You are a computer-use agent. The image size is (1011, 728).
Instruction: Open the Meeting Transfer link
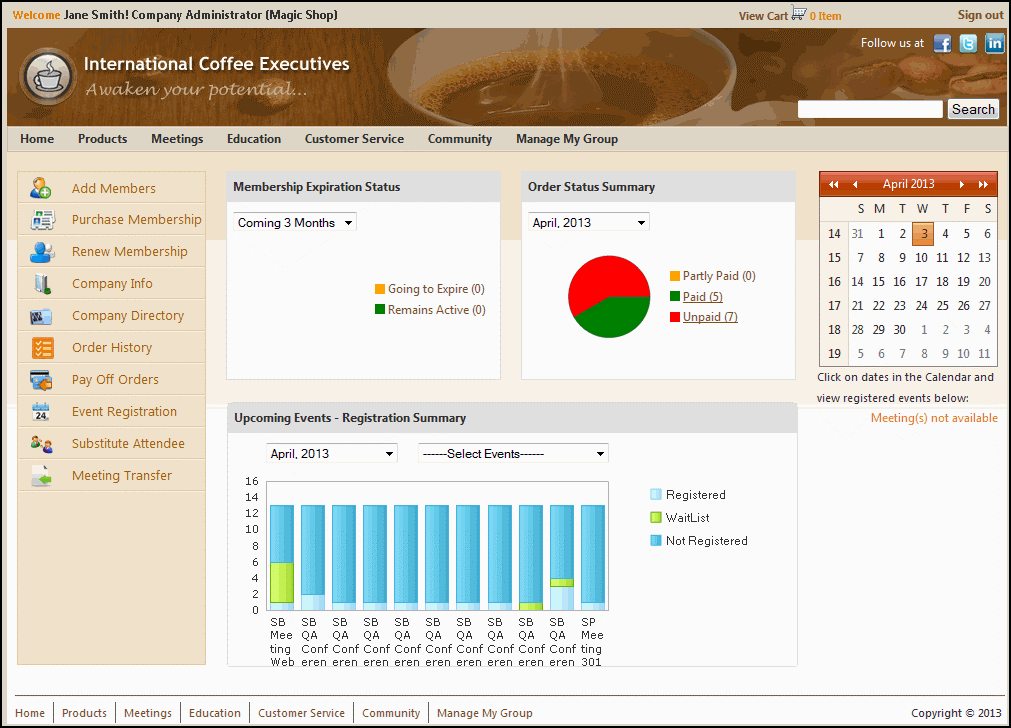point(122,475)
